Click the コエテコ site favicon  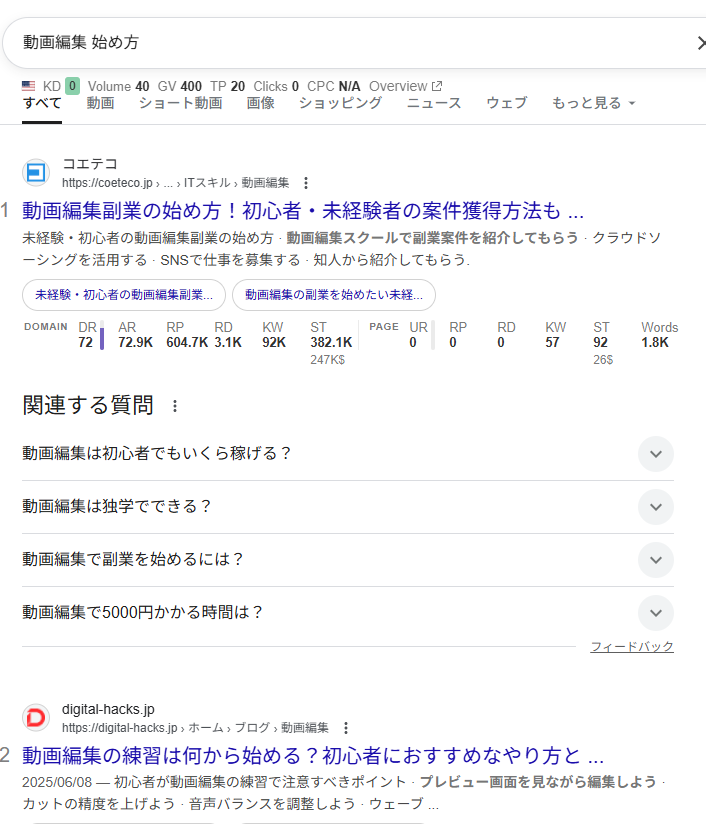[36, 173]
